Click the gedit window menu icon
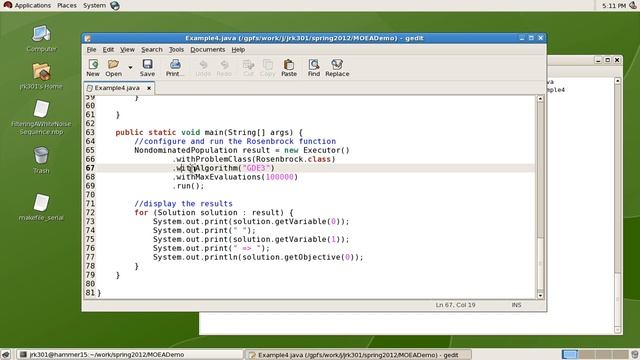 [87, 38]
